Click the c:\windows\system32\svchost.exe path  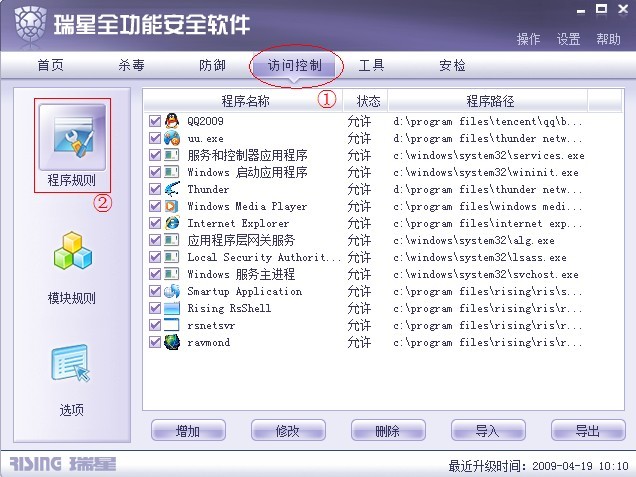point(486,274)
